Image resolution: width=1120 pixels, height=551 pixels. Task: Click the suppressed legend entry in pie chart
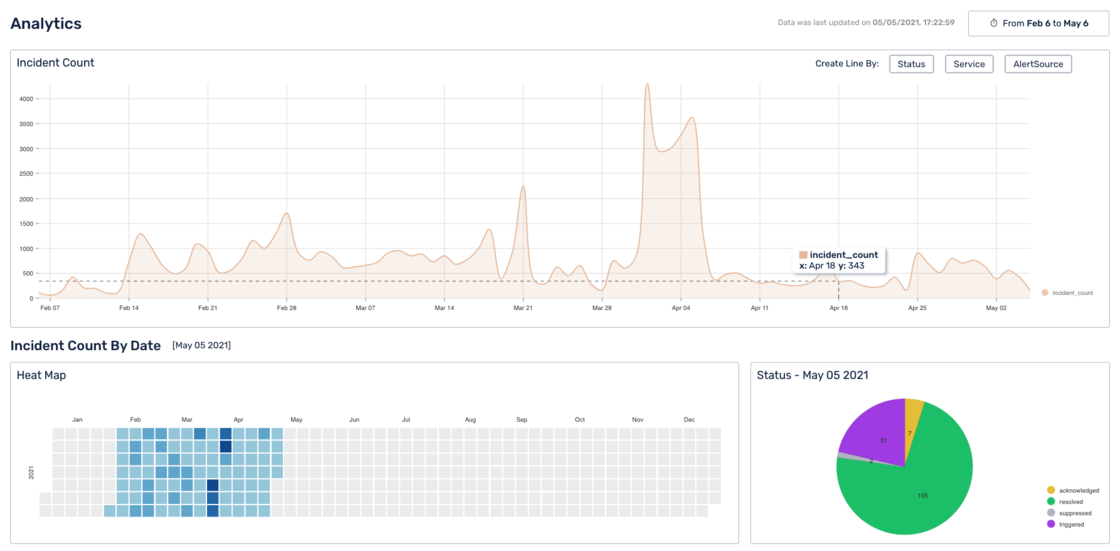(x=1070, y=513)
